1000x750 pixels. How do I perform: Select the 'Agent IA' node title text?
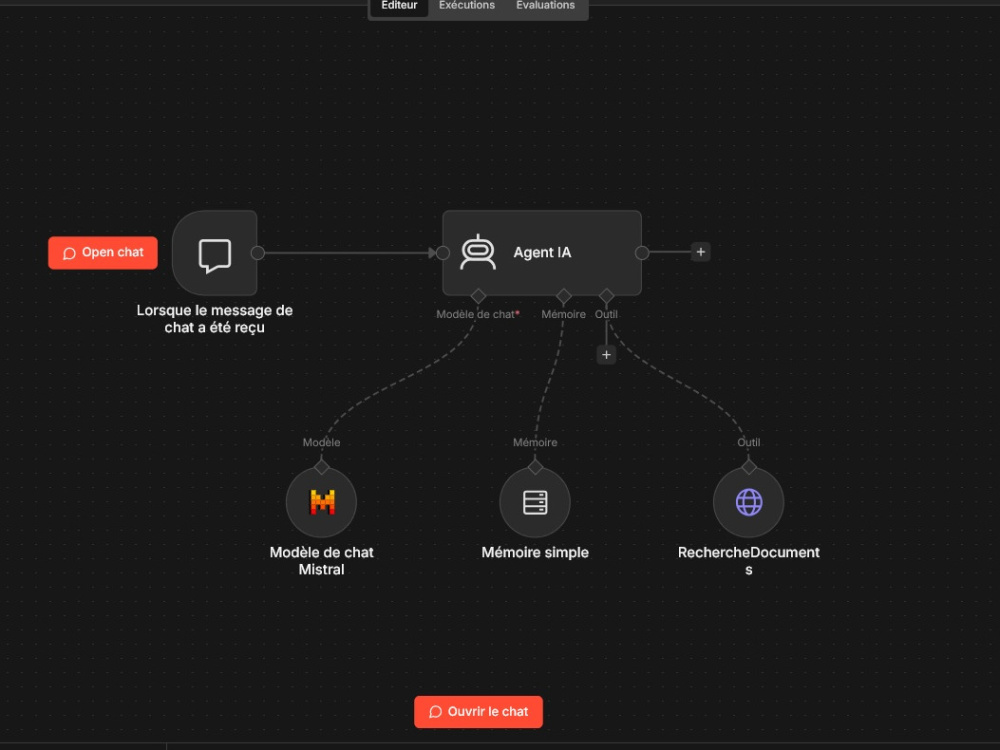[x=542, y=253]
